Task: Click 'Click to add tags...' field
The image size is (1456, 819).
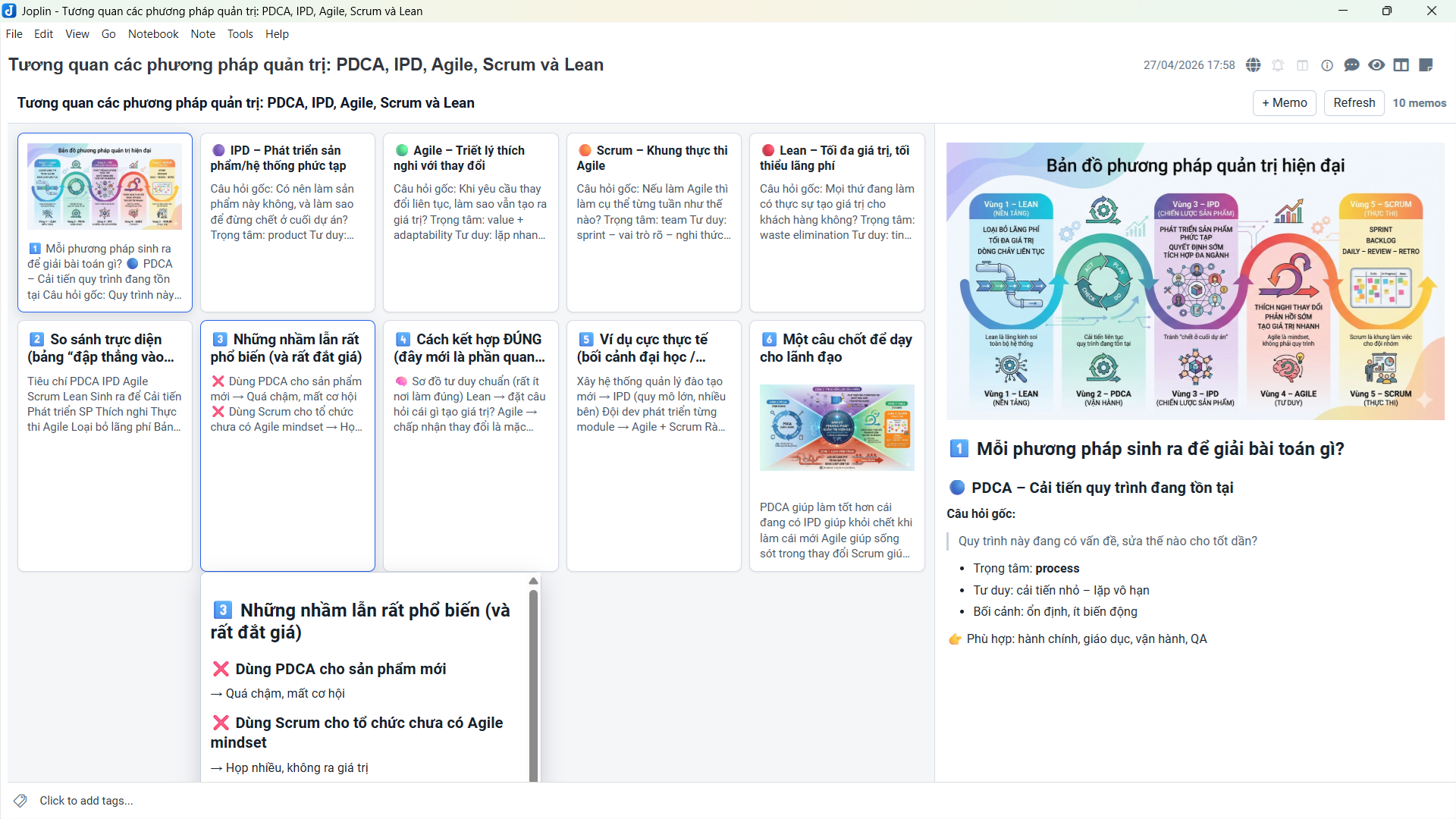Action: pyautogui.click(x=86, y=801)
